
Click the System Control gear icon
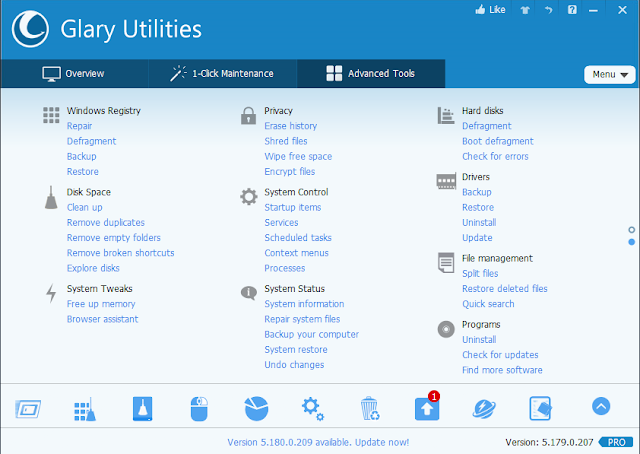pyautogui.click(x=249, y=197)
